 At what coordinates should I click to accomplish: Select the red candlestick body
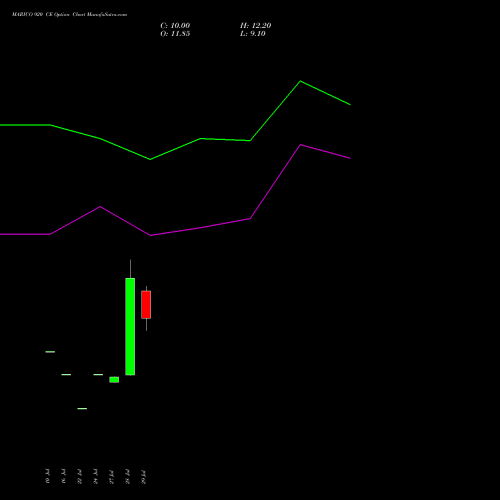(146, 305)
